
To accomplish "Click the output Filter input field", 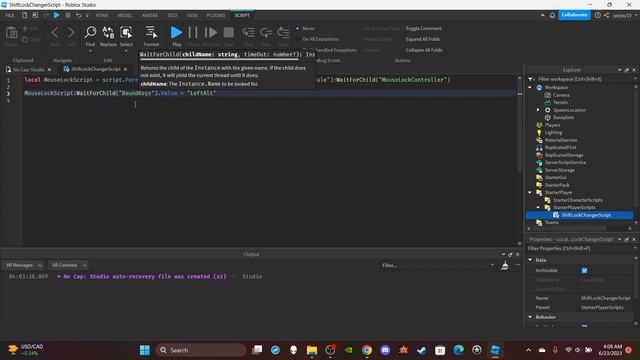I will pyautogui.click(x=437, y=265).
